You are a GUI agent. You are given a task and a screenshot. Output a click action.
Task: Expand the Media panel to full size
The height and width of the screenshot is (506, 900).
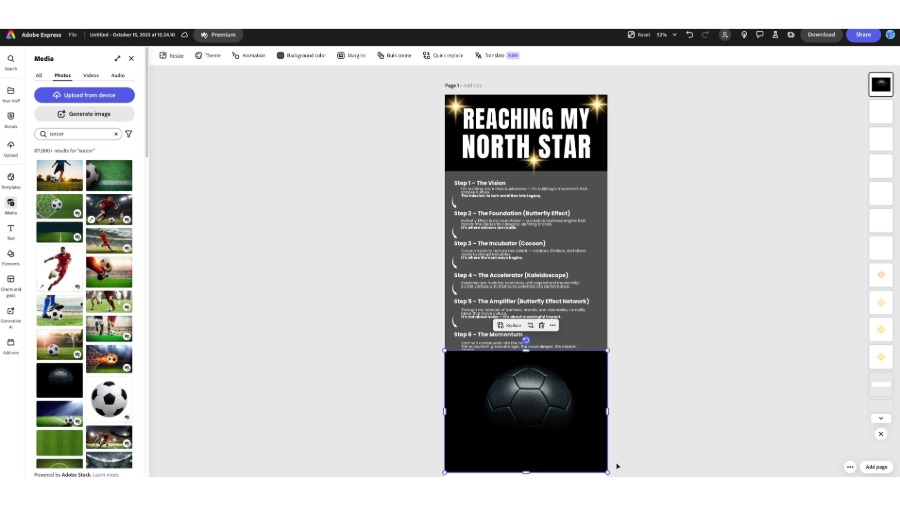(117, 59)
